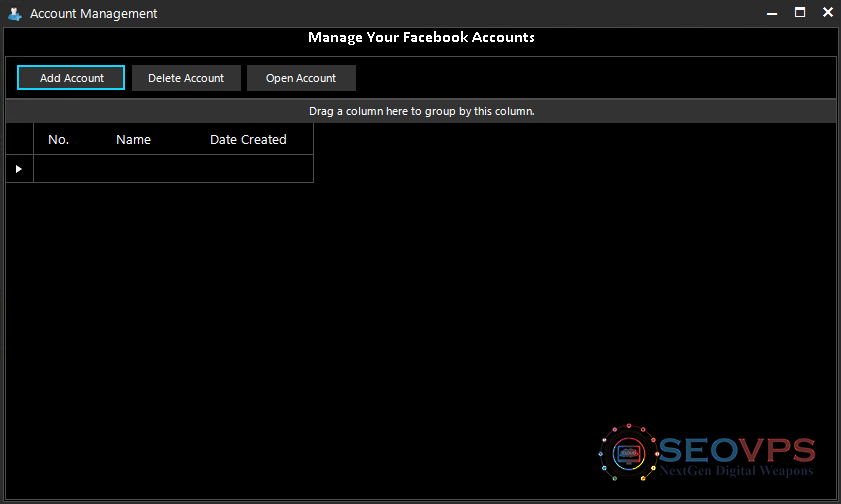Screen dimensions: 841x504
Task: Click the Delete Account button
Action: [186, 78]
